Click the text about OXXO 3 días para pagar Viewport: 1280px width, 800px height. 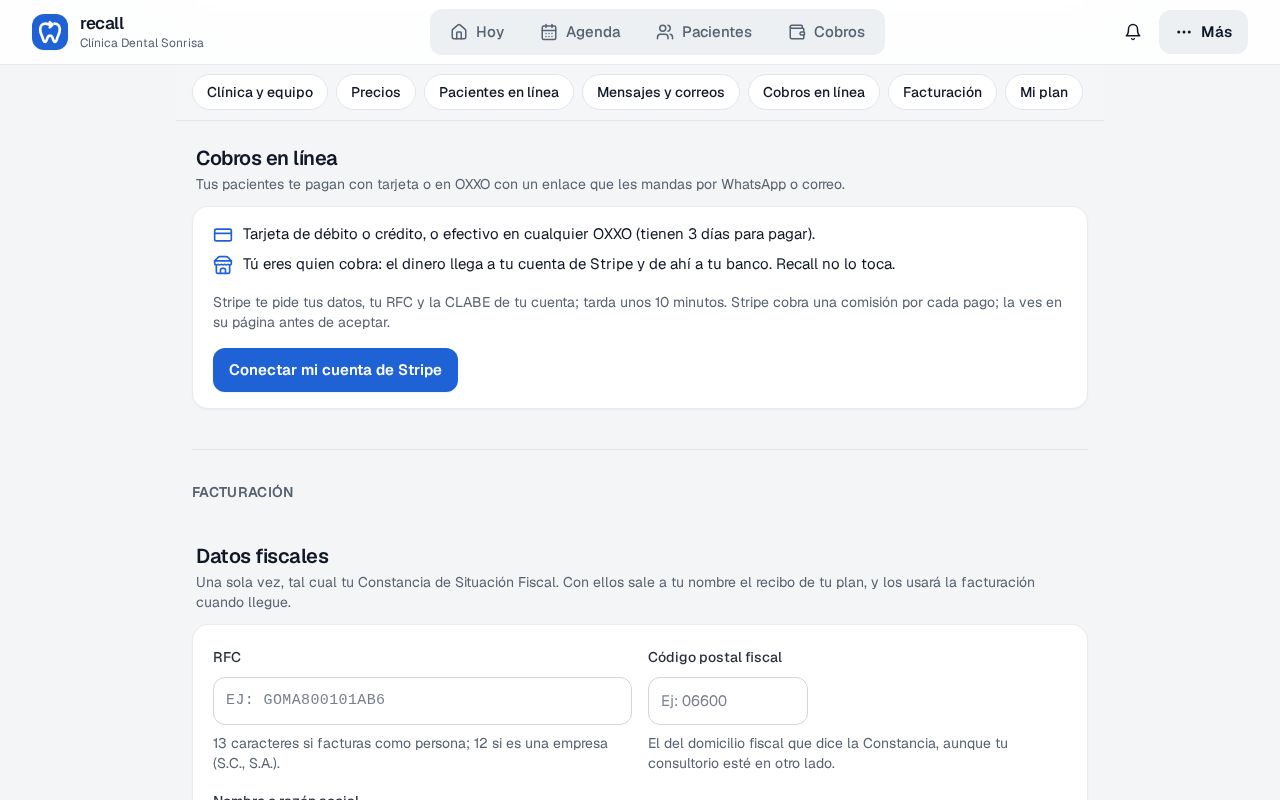(x=529, y=234)
